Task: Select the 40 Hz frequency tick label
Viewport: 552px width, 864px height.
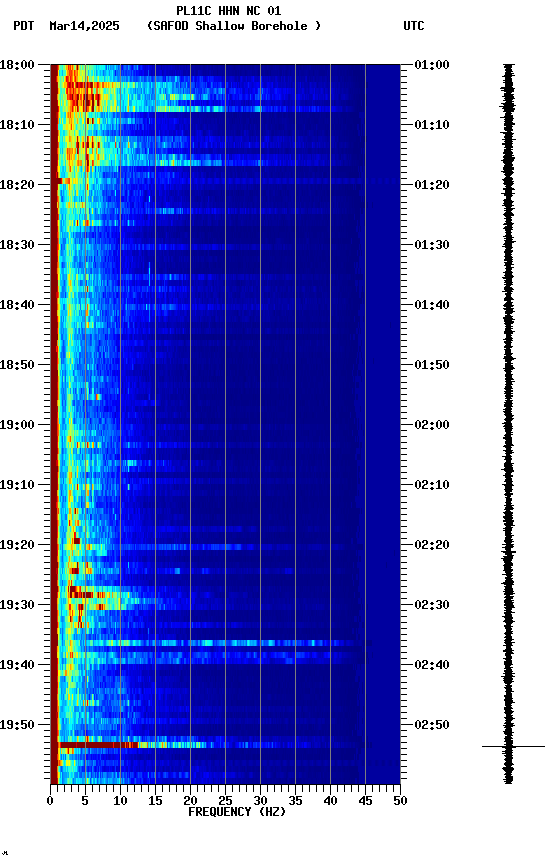Action: point(330,801)
